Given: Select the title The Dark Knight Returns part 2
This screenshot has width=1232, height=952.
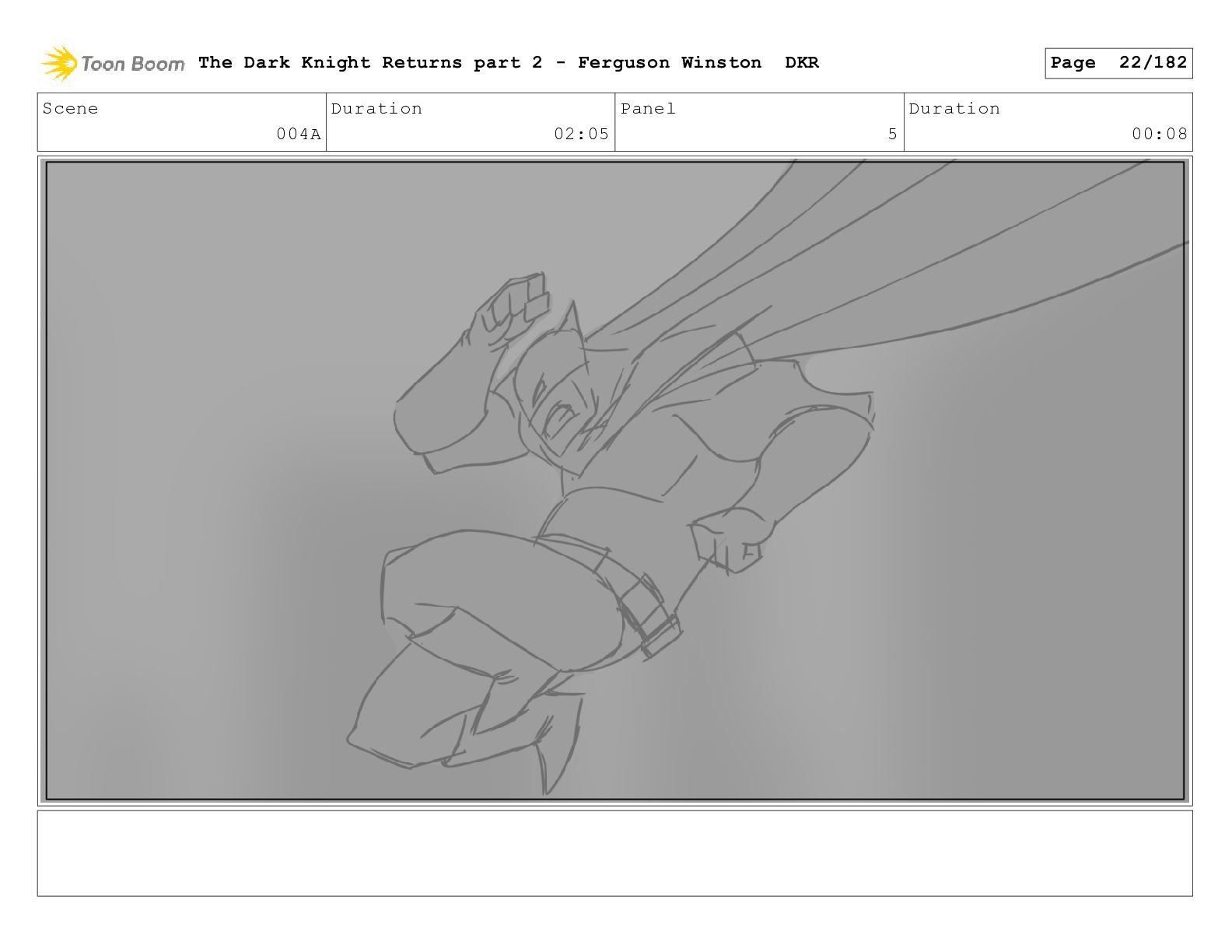Looking at the screenshot, I should pyautogui.click(x=370, y=62).
